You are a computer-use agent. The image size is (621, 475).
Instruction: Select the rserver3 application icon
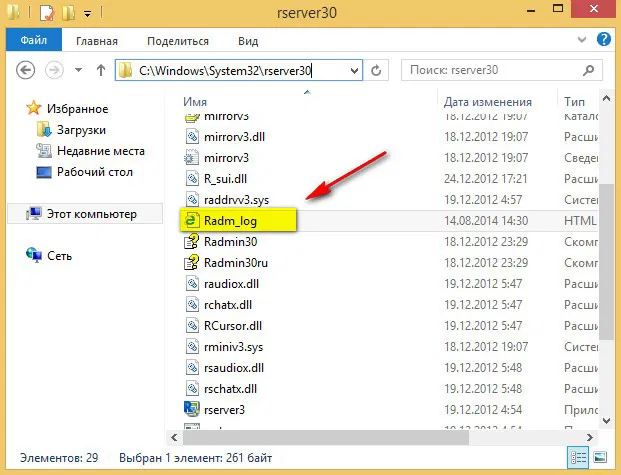192,409
